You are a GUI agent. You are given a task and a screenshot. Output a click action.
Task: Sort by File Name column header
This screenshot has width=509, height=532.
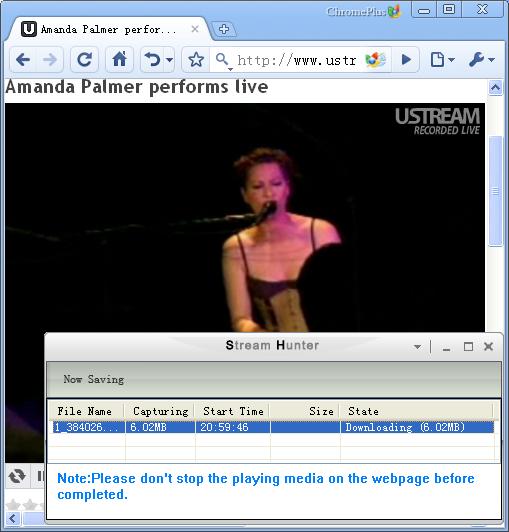pyautogui.click(x=87, y=411)
